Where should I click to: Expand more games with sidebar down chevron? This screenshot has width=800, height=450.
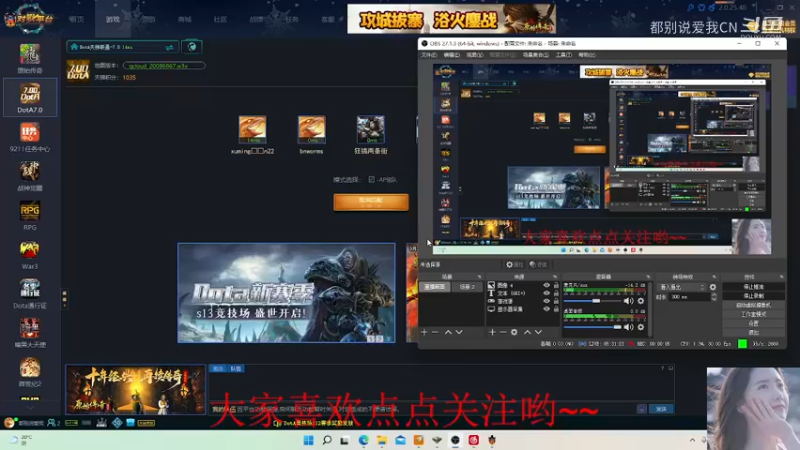pos(30,408)
